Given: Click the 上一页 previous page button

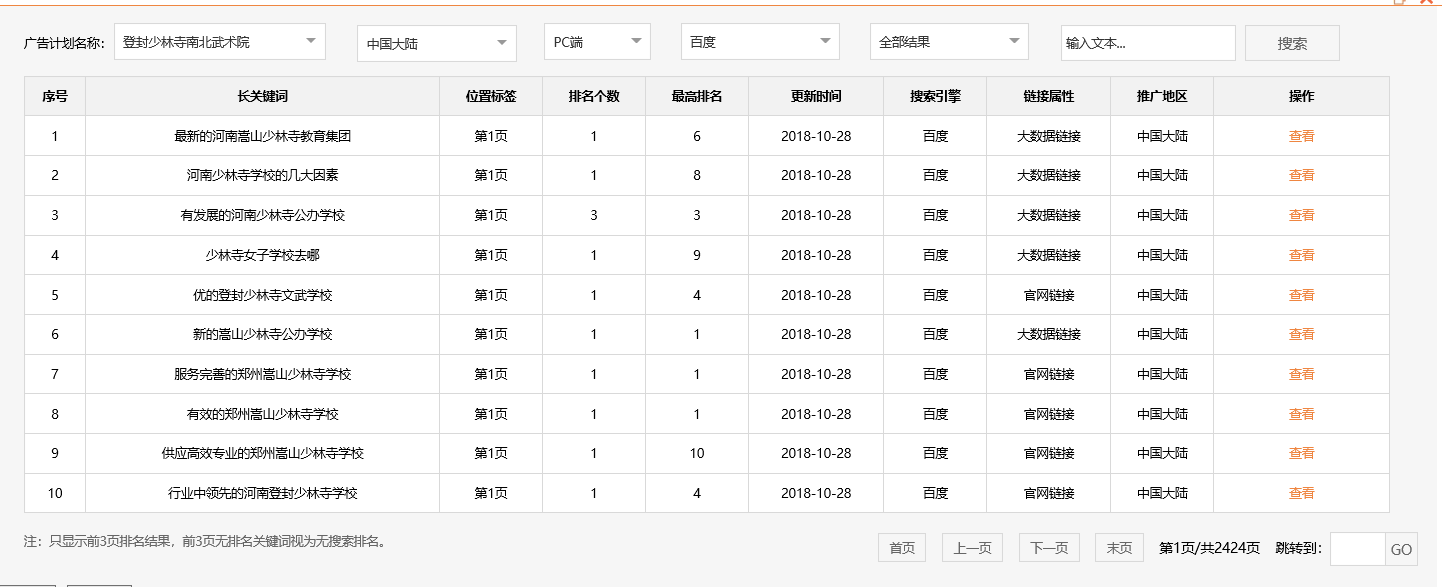Looking at the screenshot, I should (x=972, y=548).
